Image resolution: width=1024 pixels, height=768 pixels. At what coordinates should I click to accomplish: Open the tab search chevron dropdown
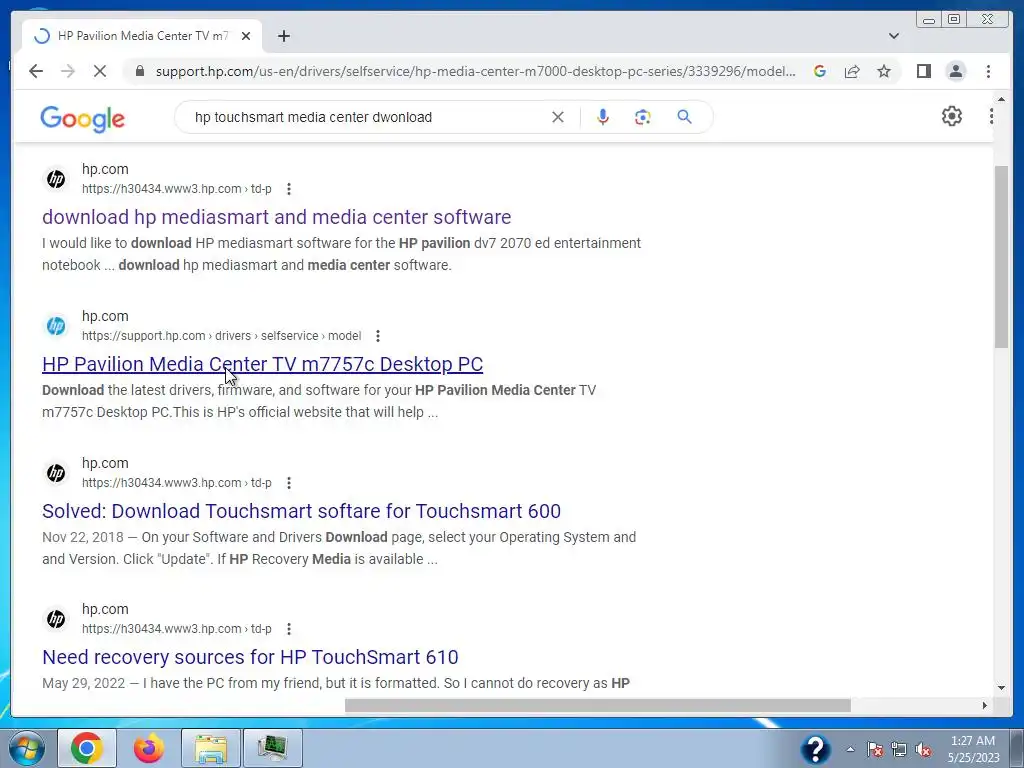(894, 37)
